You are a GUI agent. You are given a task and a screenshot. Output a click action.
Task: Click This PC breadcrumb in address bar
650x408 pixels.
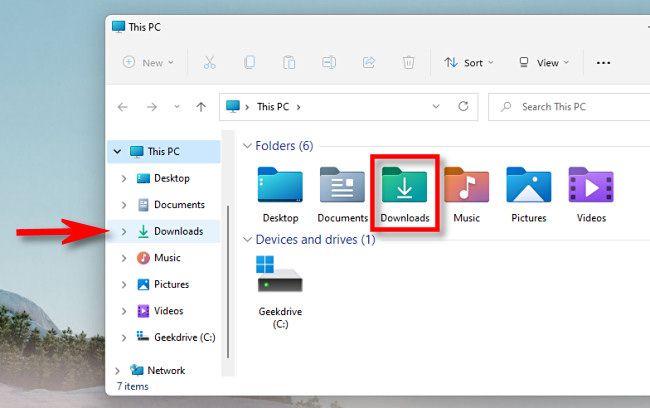[273, 107]
